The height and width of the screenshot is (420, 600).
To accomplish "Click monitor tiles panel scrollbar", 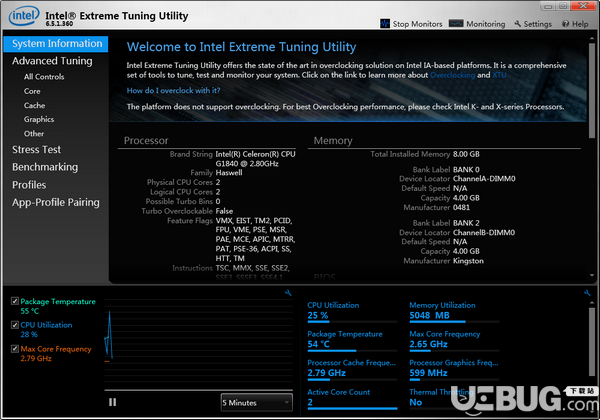I will pos(592,341).
